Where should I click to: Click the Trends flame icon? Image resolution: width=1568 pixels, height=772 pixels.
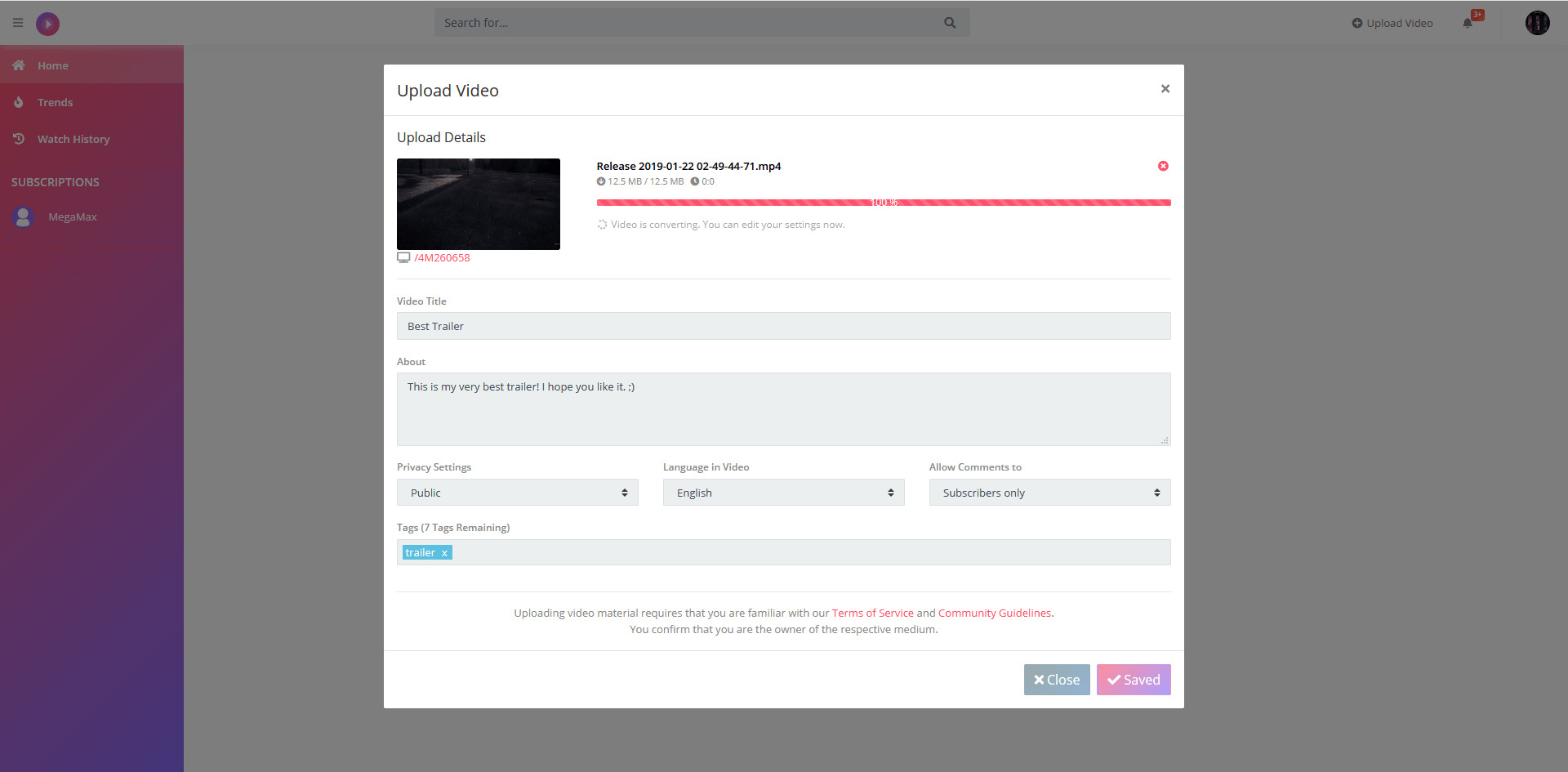(19, 102)
